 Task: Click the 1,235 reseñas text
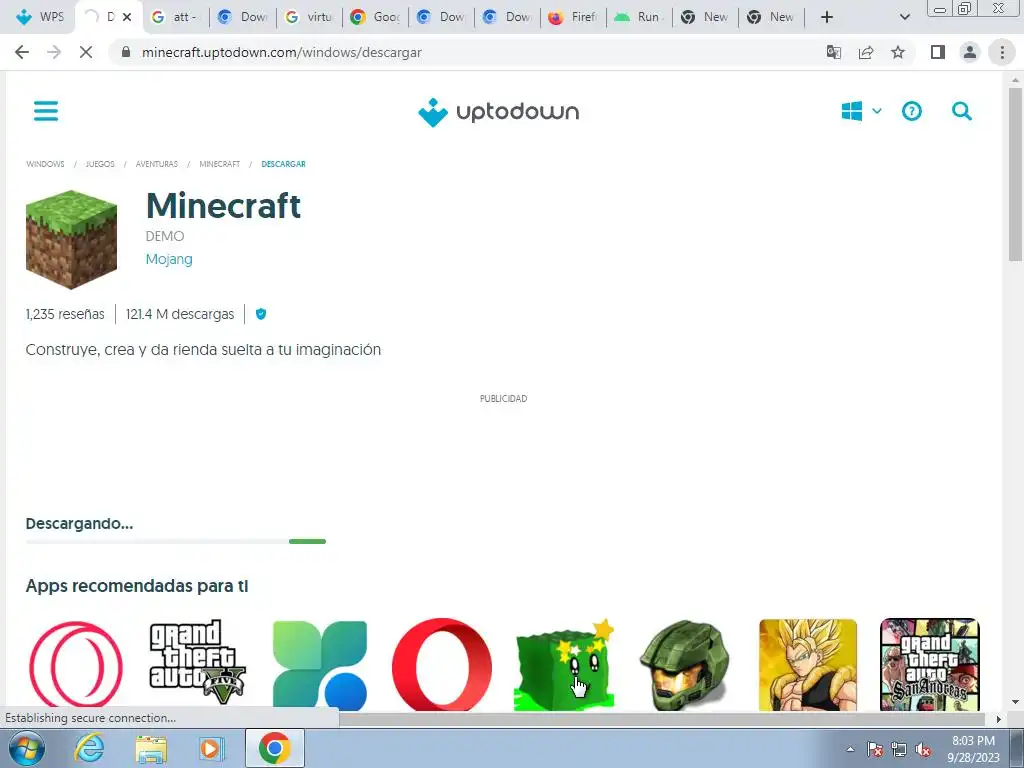(x=65, y=314)
